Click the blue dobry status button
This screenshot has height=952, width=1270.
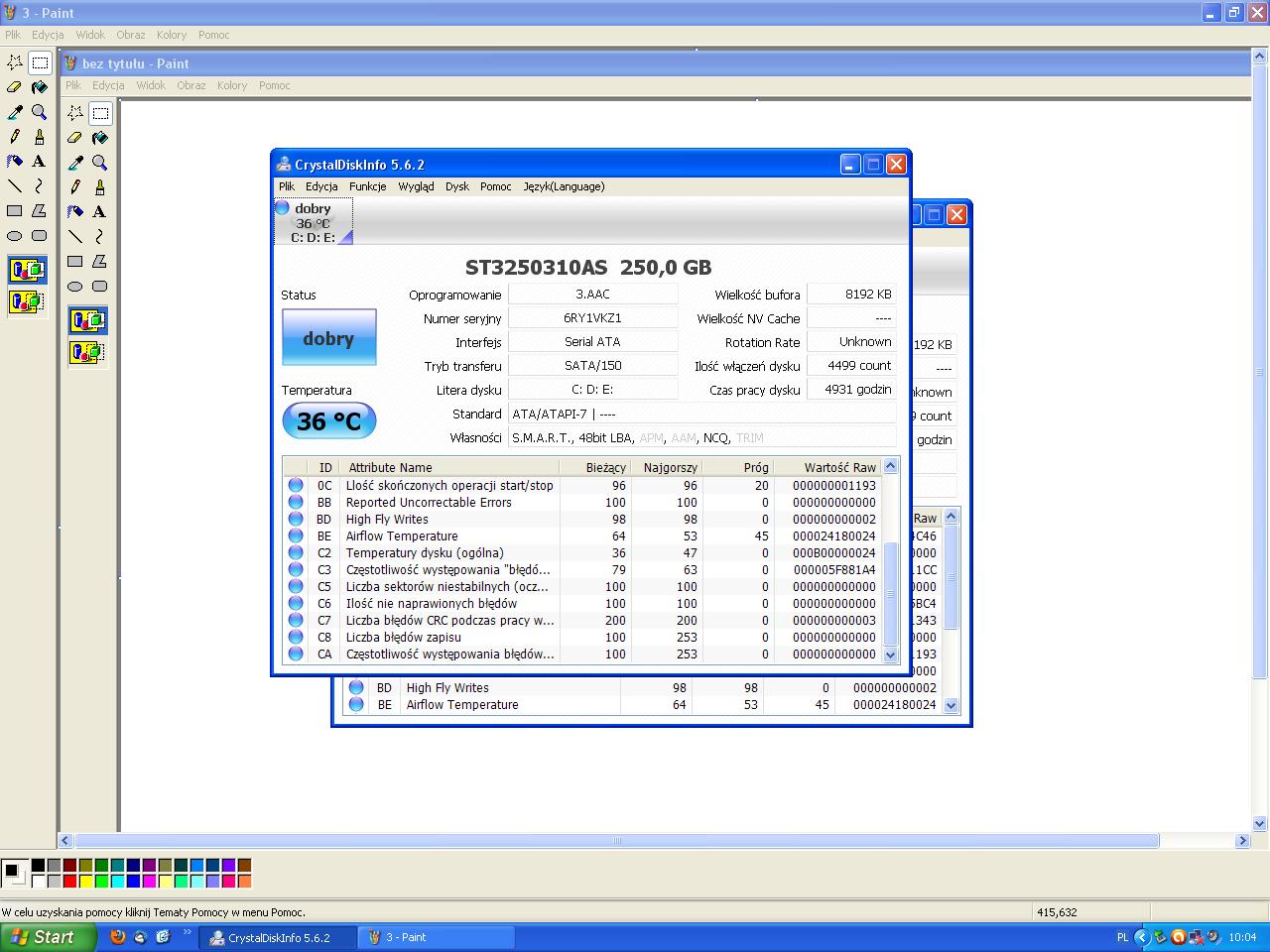328,338
